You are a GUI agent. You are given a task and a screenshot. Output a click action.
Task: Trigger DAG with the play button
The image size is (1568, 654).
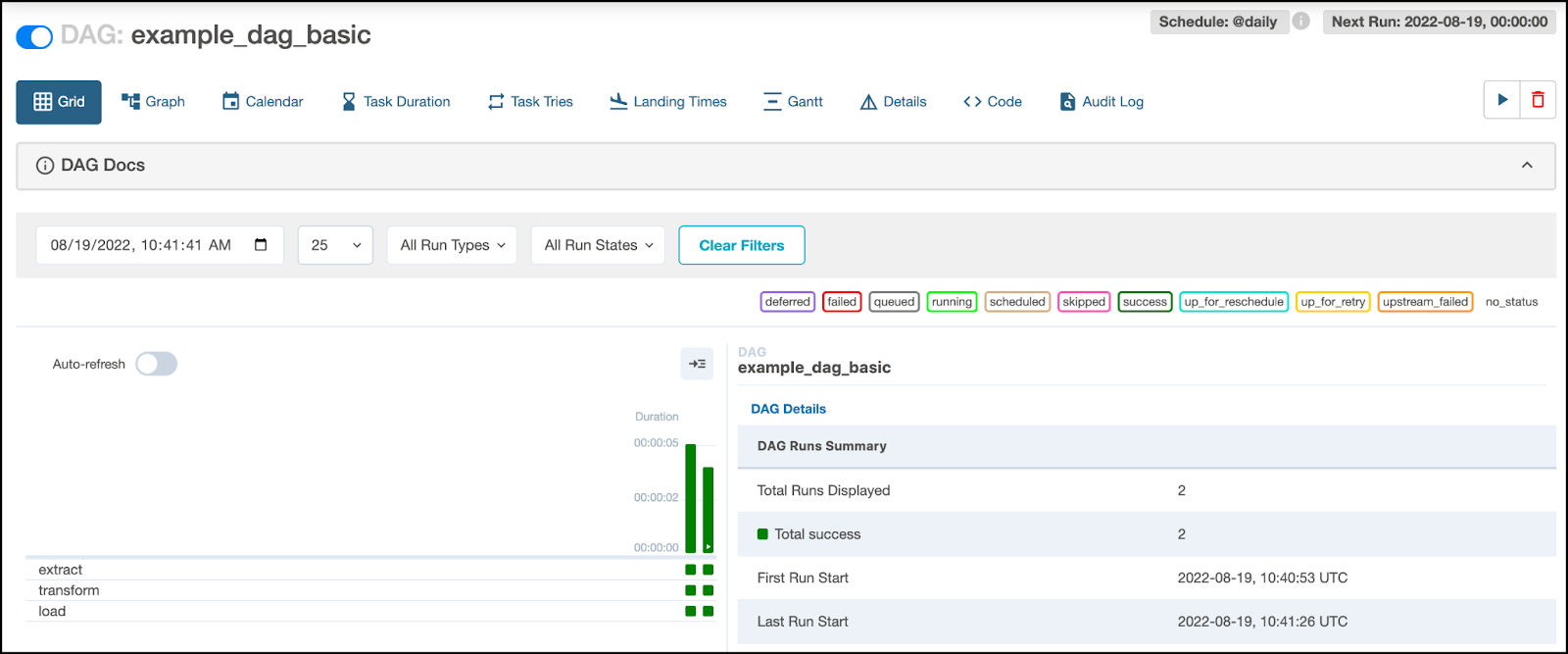point(1502,100)
